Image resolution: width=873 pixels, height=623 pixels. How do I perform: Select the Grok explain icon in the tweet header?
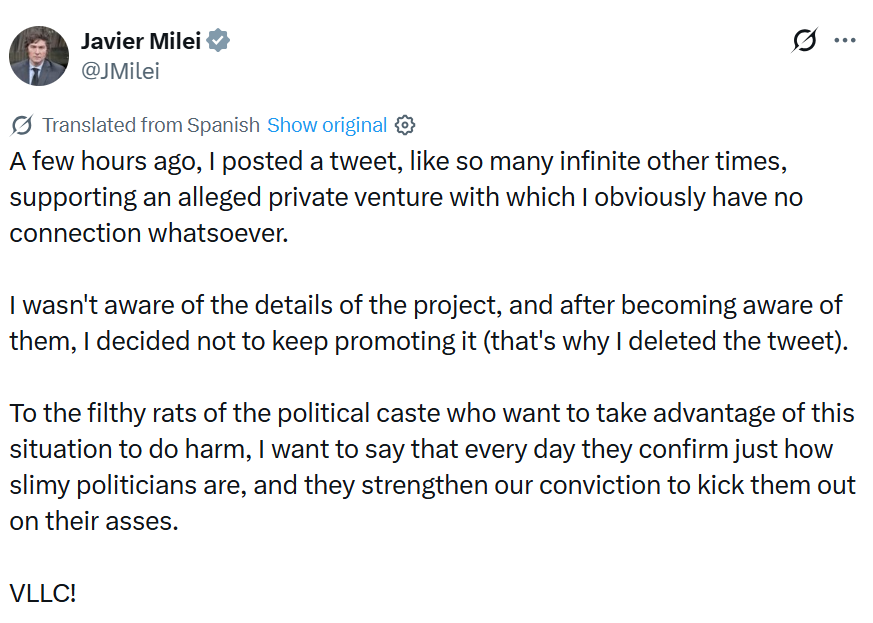tap(803, 38)
